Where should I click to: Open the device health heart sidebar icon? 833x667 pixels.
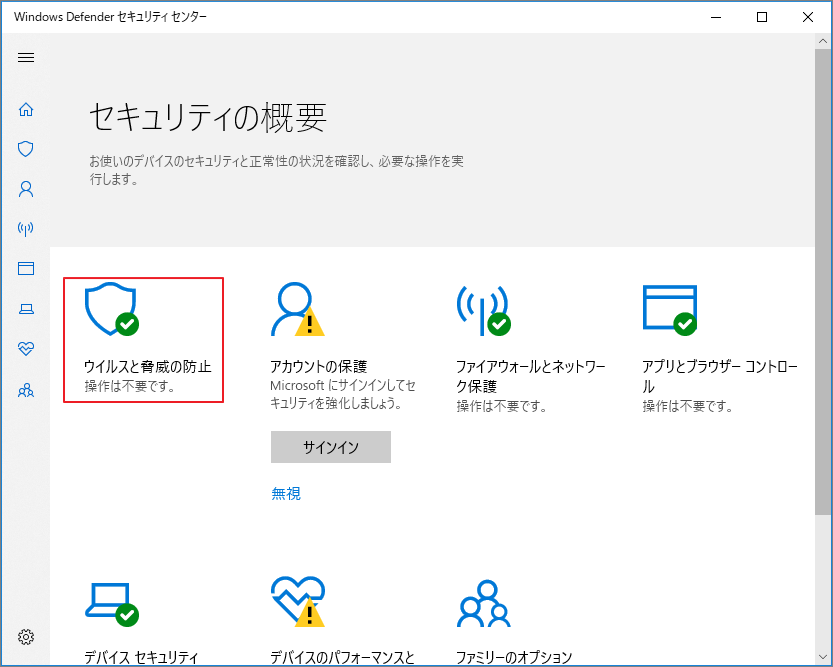(x=26, y=348)
